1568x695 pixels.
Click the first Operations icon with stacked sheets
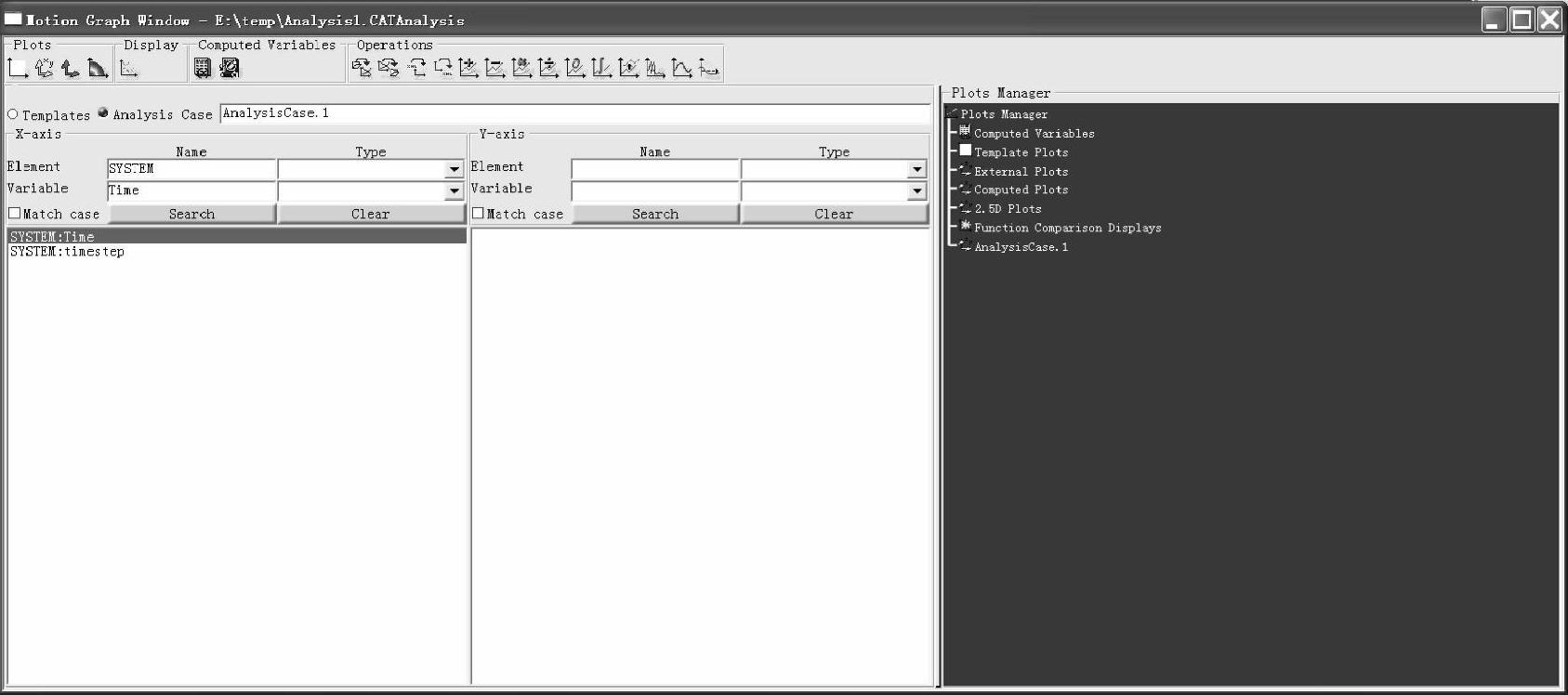point(362,68)
